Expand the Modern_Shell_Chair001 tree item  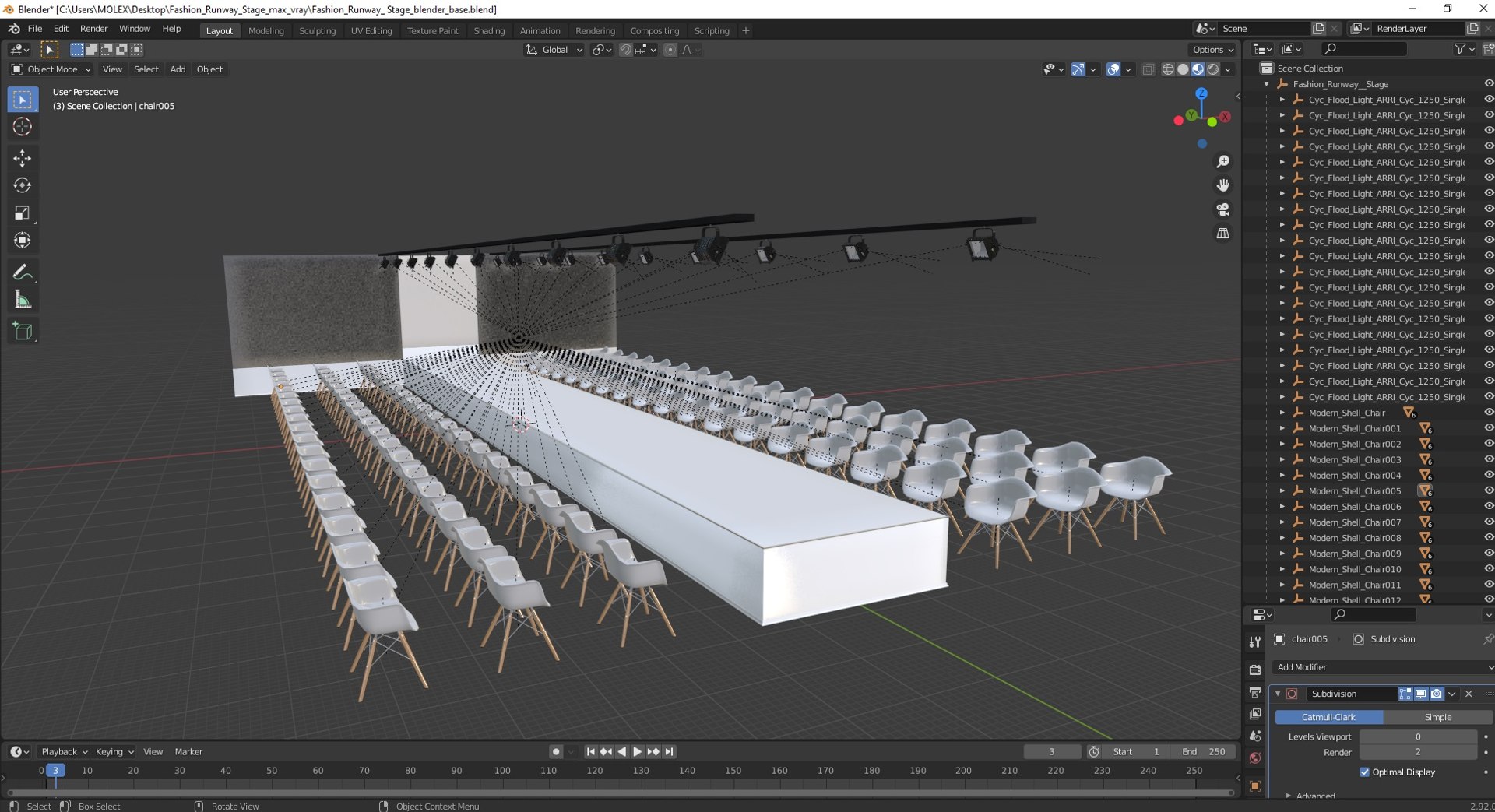tap(1282, 428)
